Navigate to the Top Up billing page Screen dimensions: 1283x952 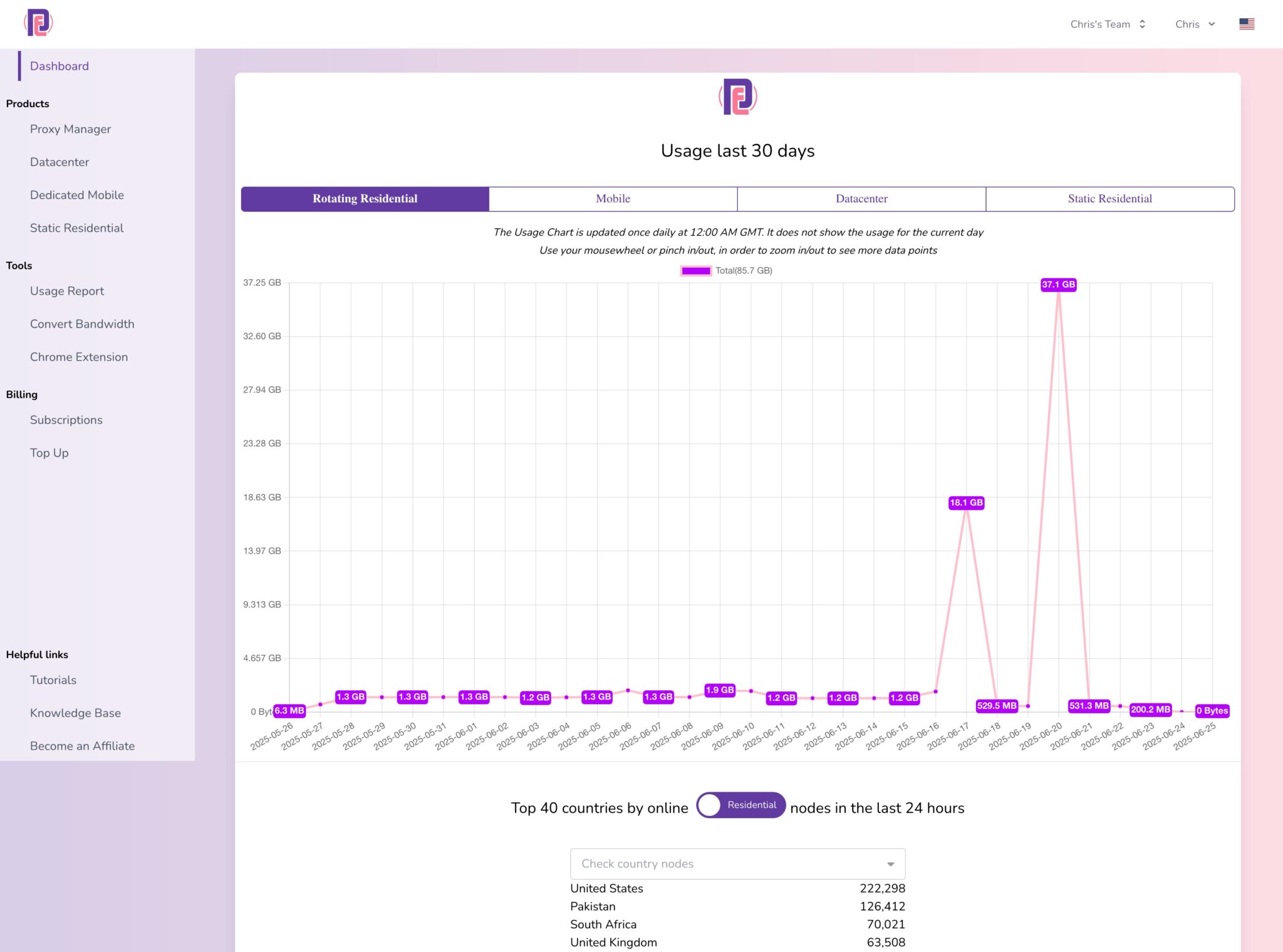(x=49, y=452)
